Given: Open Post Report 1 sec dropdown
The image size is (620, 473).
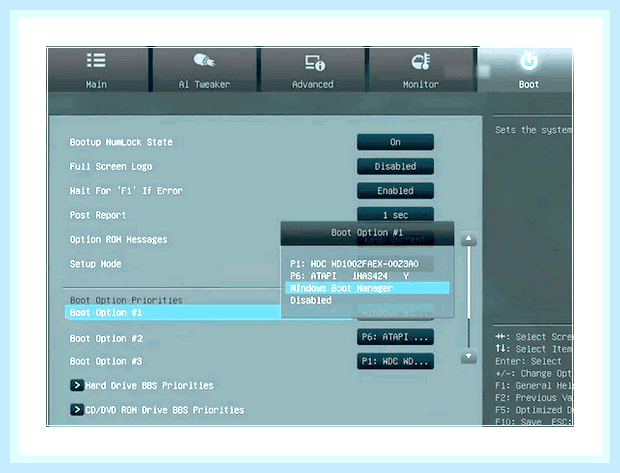Looking at the screenshot, I should (x=395, y=215).
